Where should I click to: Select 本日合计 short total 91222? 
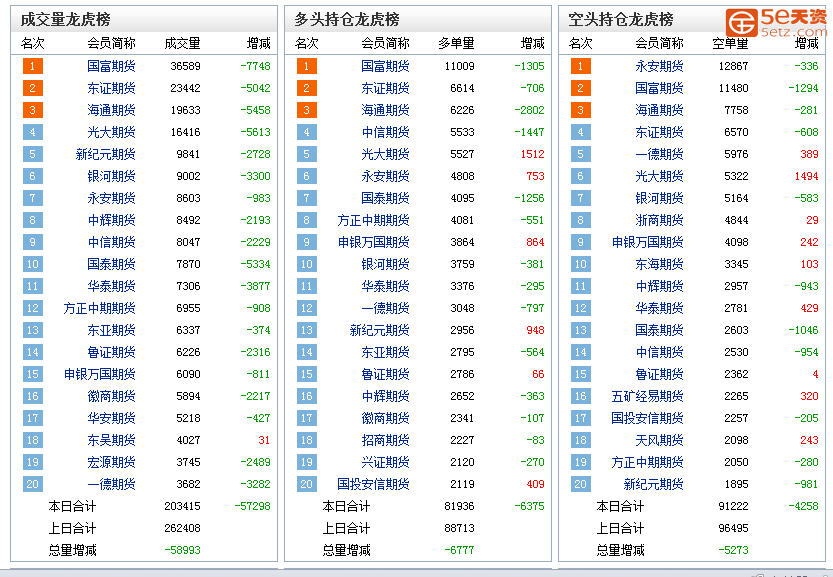coord(734,506)
